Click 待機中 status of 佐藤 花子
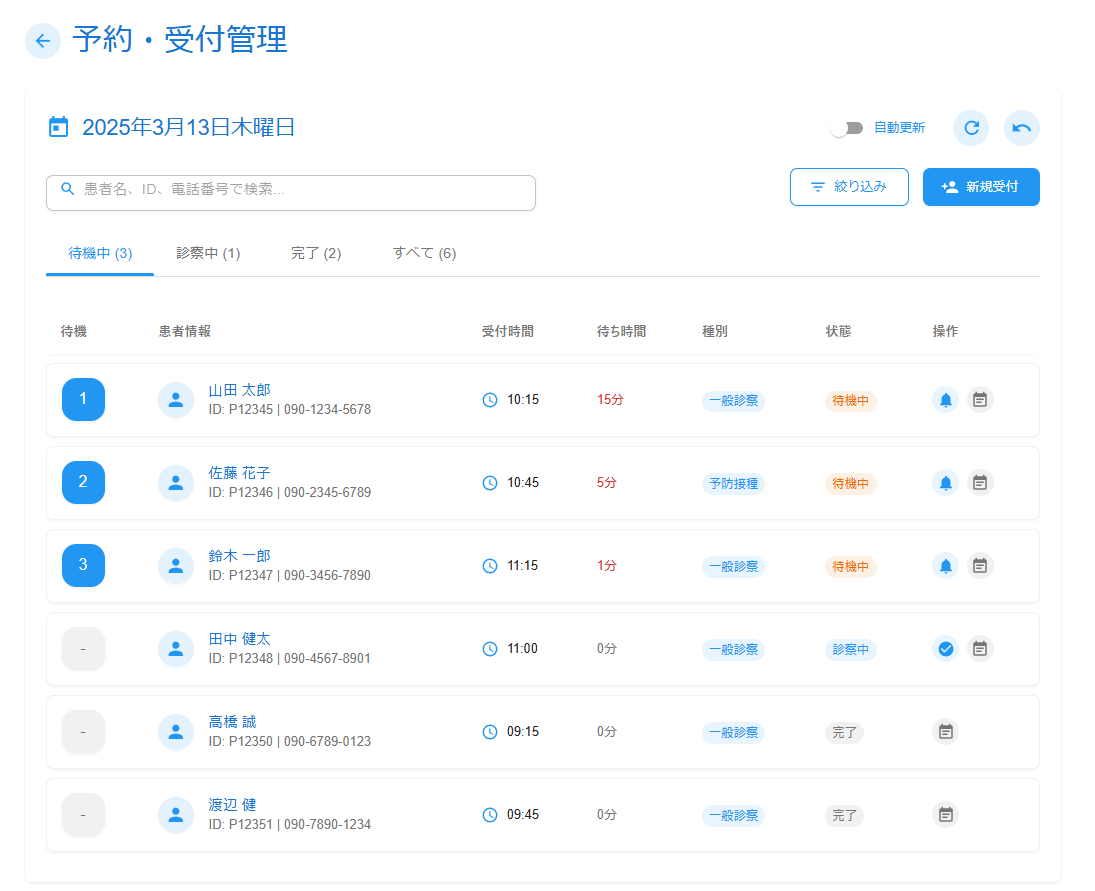The image size is (1095, 891). (851, 484)
